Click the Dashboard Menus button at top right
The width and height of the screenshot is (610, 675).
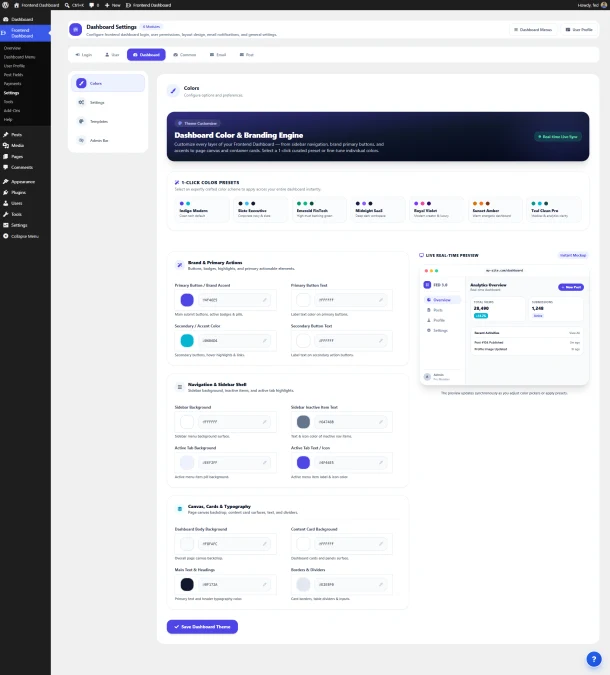tap(533, 30)
